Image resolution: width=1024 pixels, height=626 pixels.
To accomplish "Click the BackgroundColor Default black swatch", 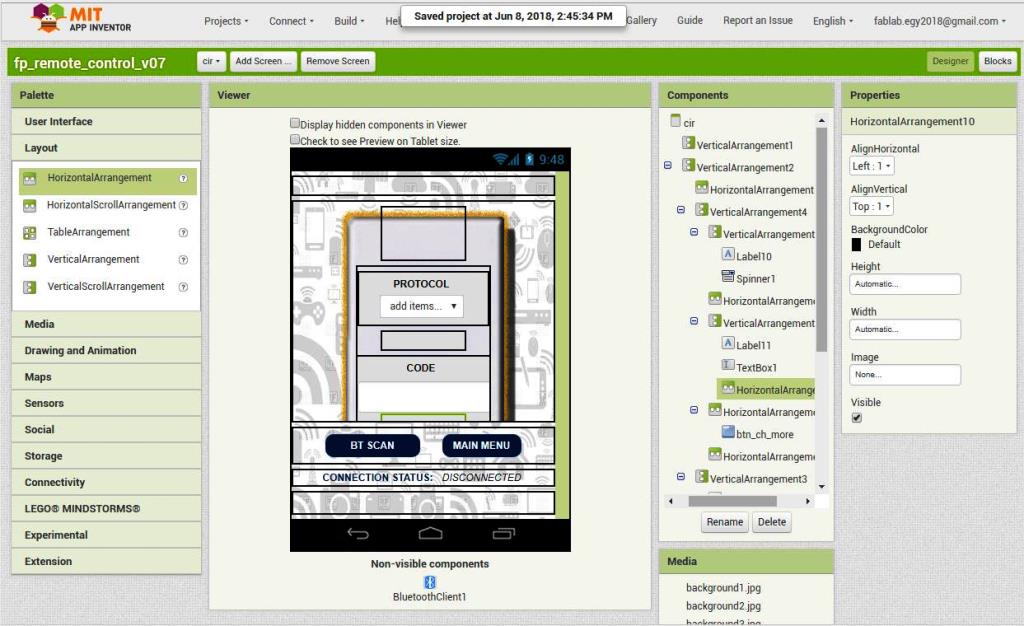I will (x=856, y=245).
